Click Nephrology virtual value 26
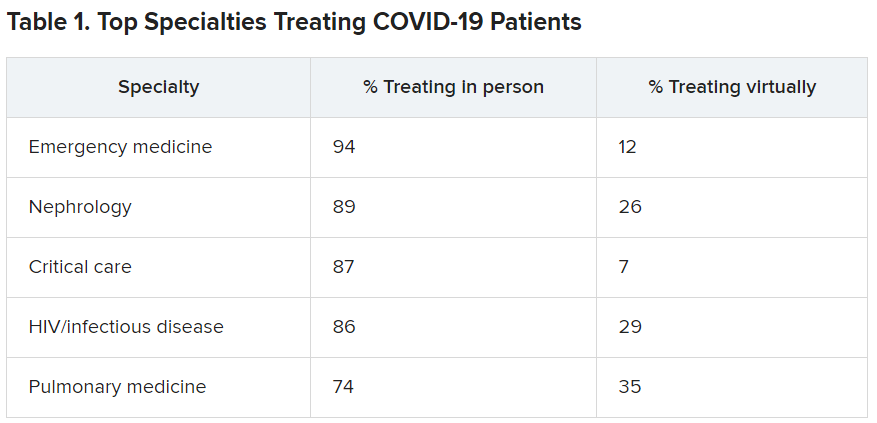Screen dimensions: 877x423 point(630,207)
